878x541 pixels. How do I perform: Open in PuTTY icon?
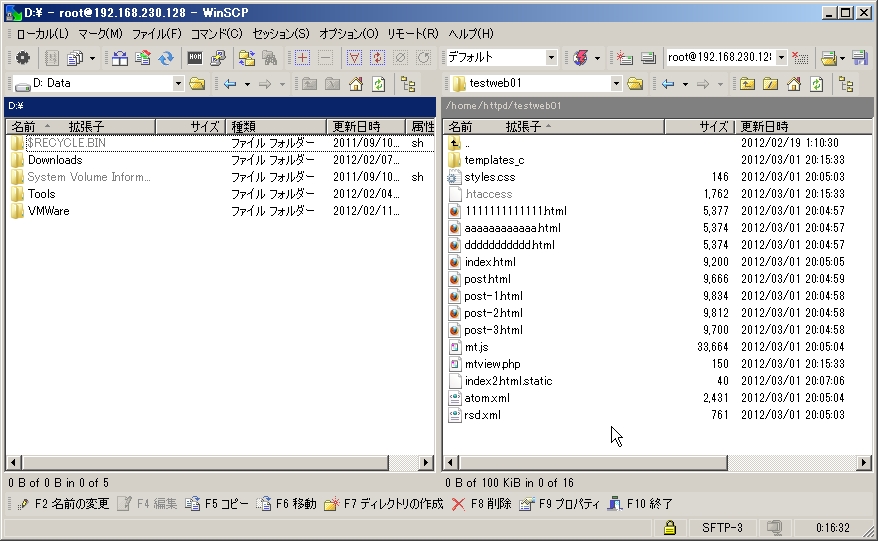(x=218, y=58)
